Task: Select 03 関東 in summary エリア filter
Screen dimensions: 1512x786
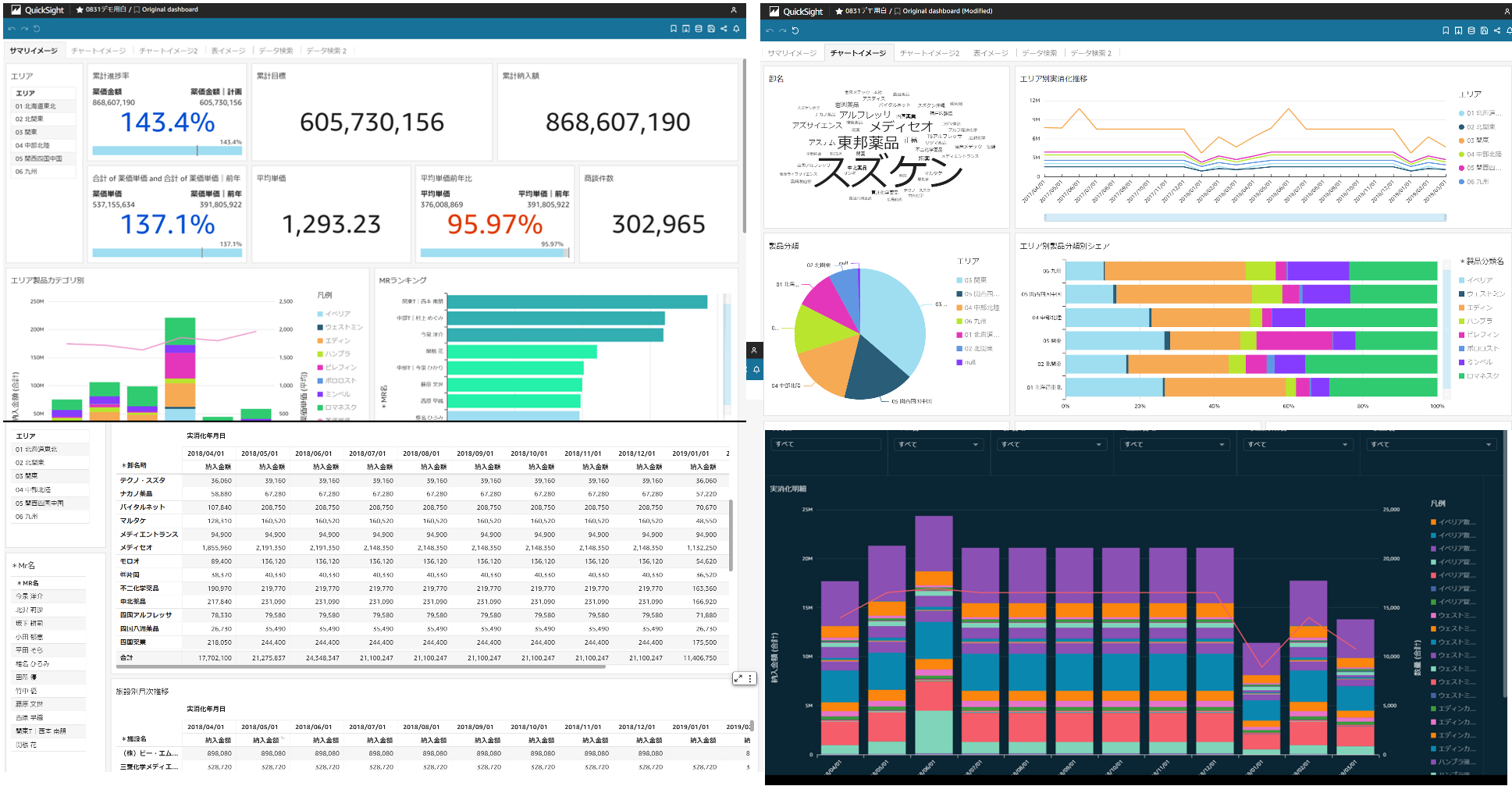Action: tap(44, 132)
